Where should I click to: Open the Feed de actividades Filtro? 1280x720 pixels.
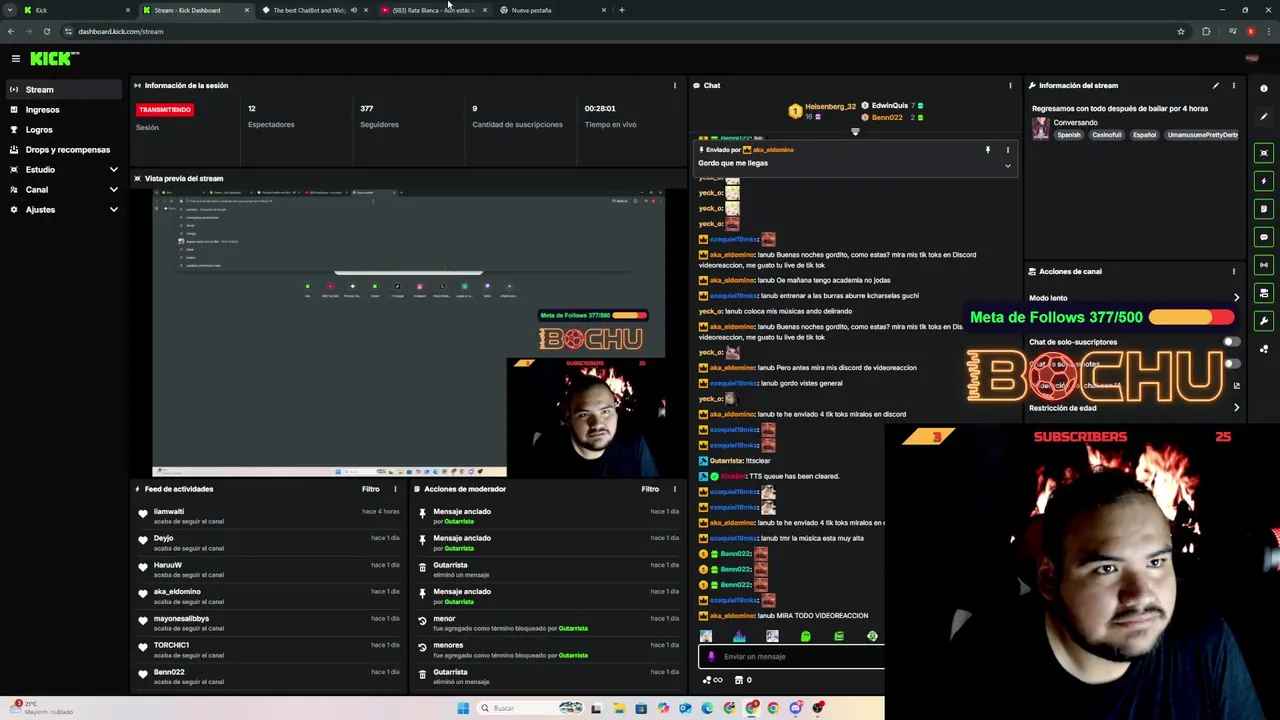(370, 489)
